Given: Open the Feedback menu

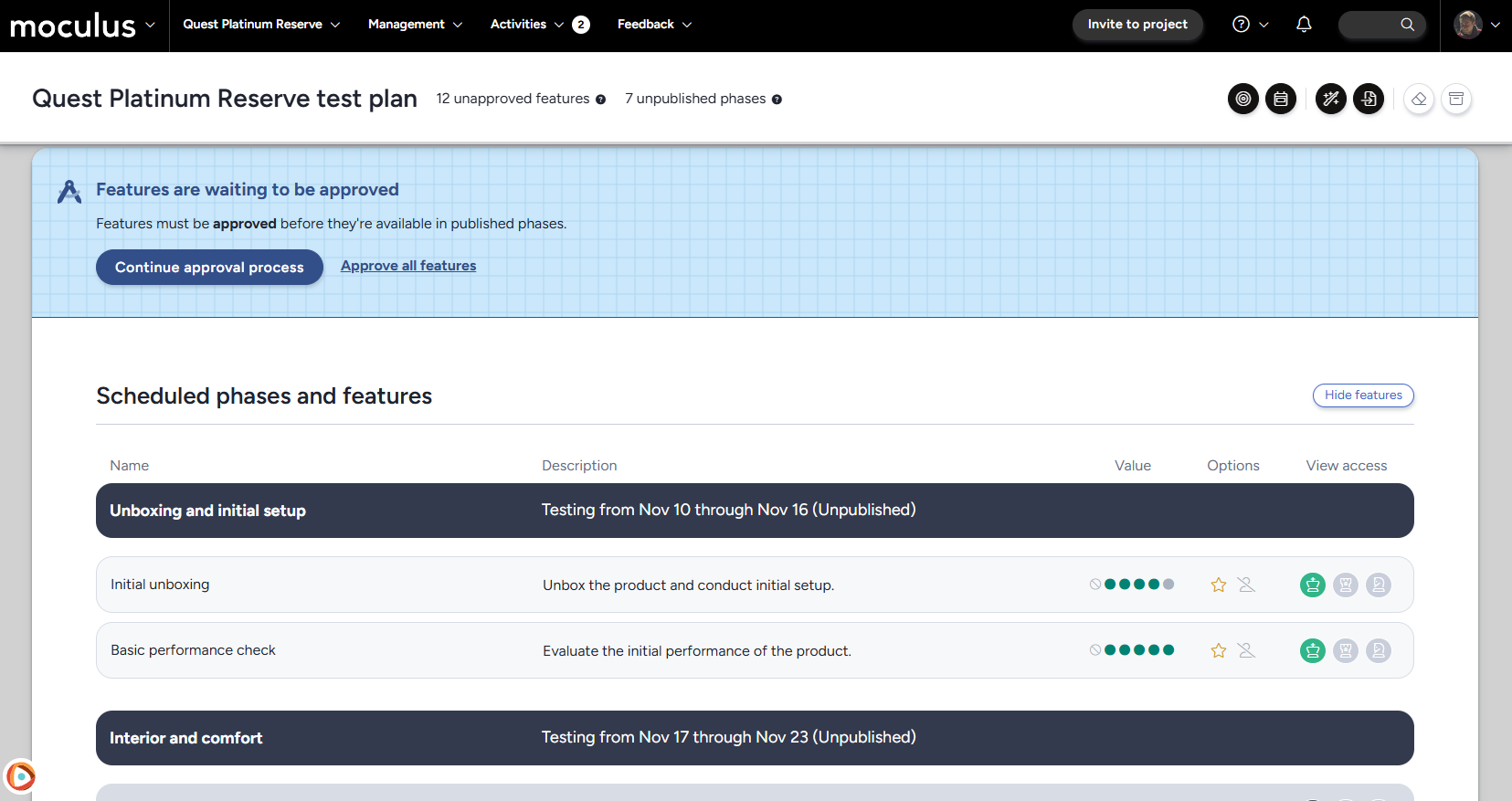Looking at the screenshot, I should click(x=654, y=25).
